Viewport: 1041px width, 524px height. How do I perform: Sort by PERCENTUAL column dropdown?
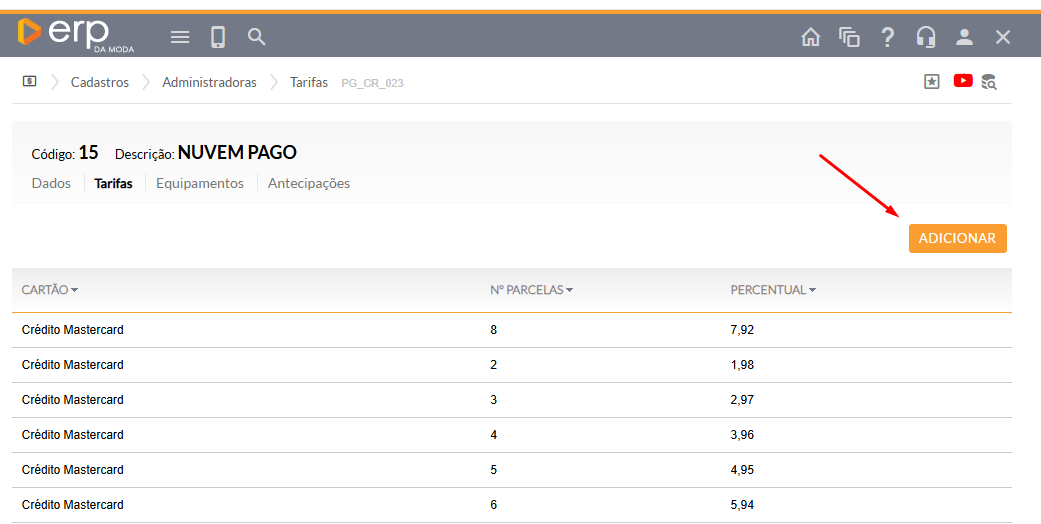point(773,290)
